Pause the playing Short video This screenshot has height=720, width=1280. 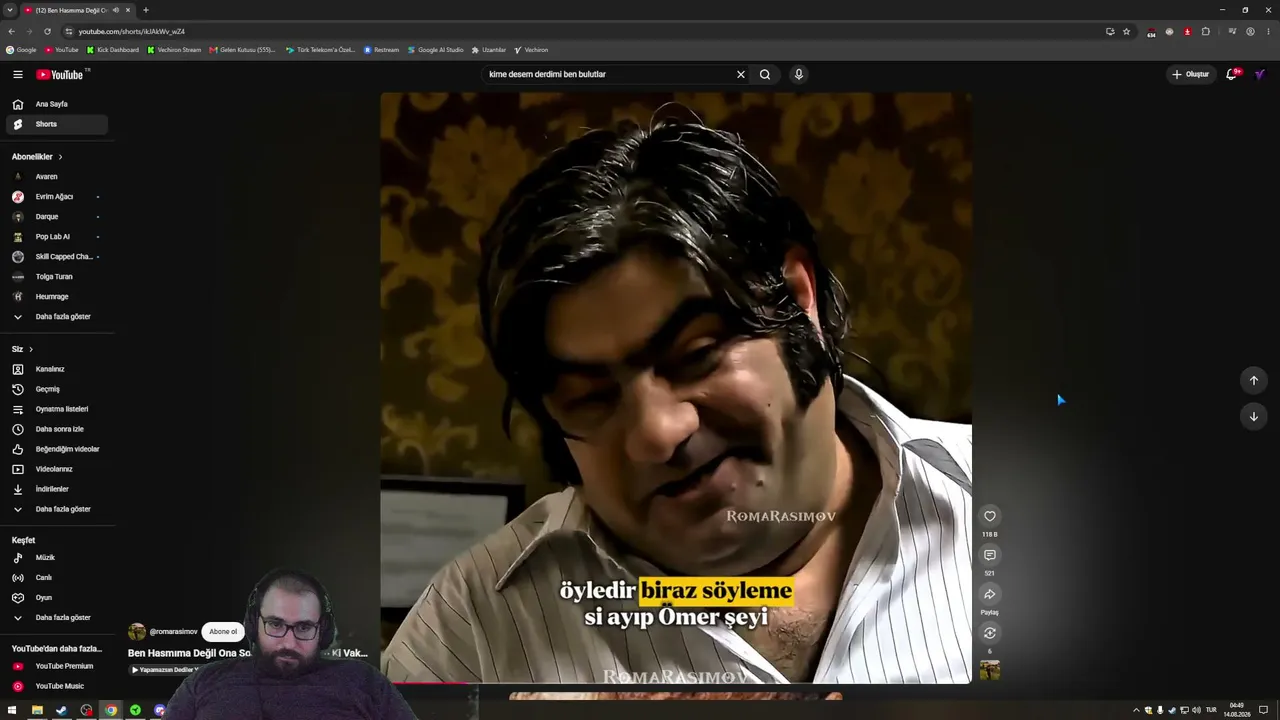coord(676,388)
